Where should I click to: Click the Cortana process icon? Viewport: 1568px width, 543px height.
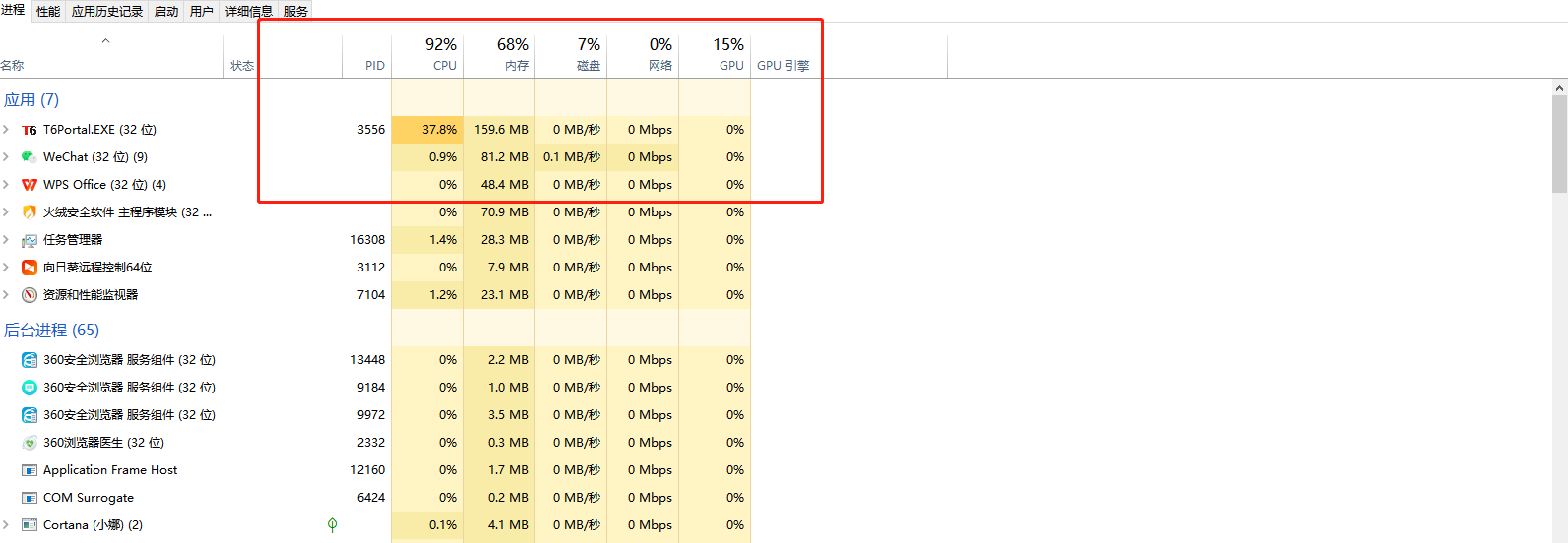coord(30,525)
